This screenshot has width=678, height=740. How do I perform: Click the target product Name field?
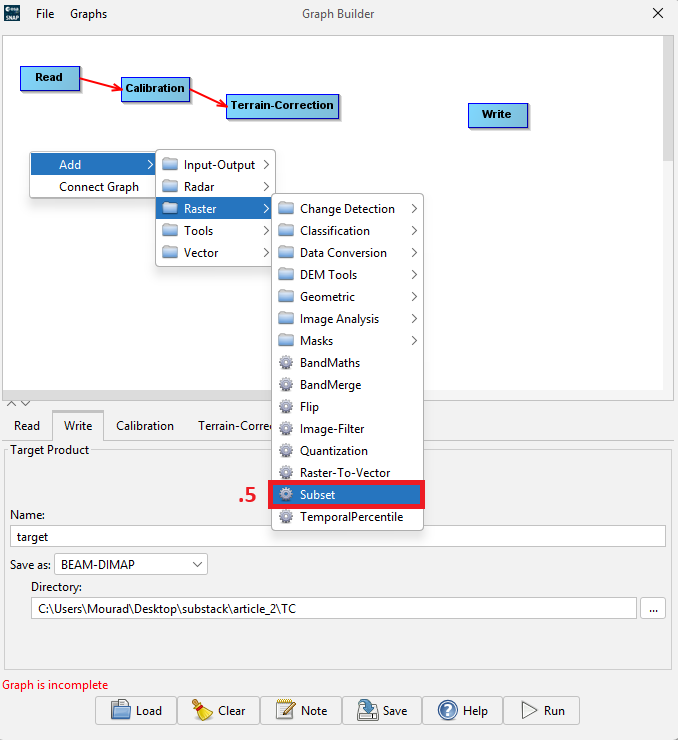click(338, 537)
